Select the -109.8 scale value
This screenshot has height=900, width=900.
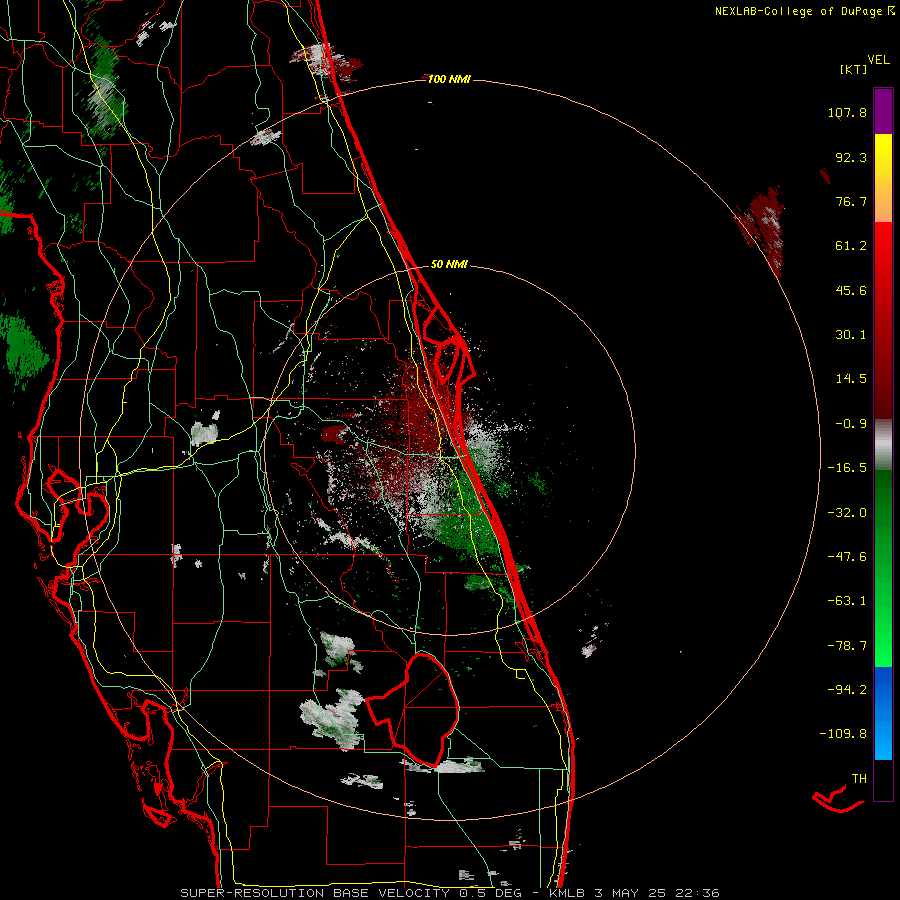pos(843,734)
